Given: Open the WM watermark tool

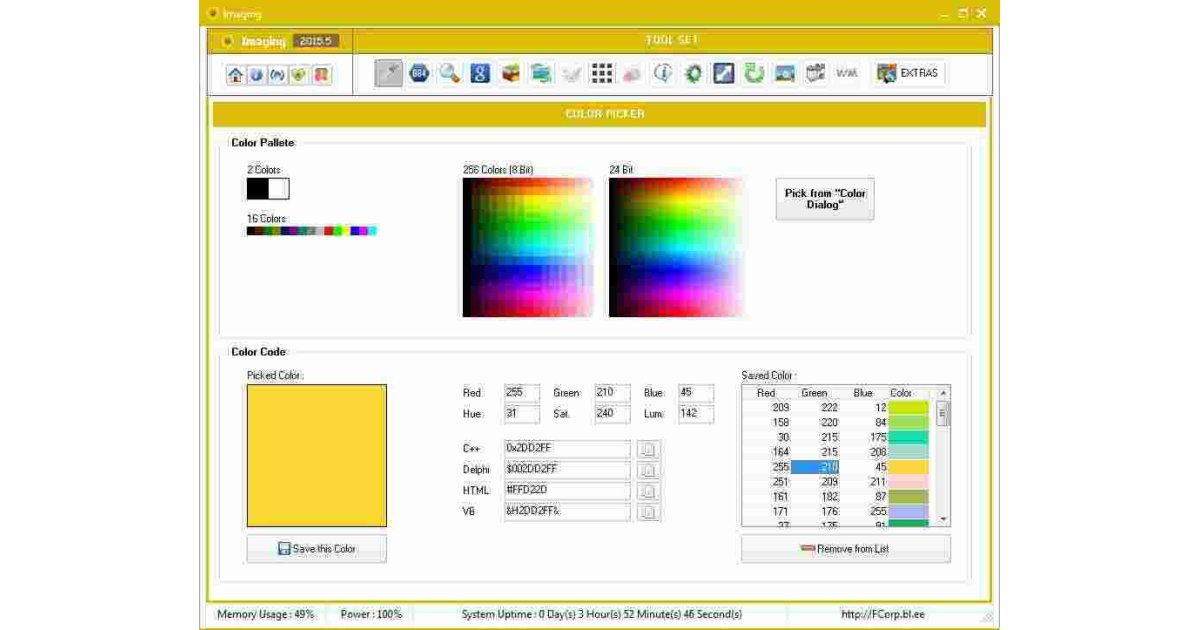Looking at the screenshot, I should (846, 74).
